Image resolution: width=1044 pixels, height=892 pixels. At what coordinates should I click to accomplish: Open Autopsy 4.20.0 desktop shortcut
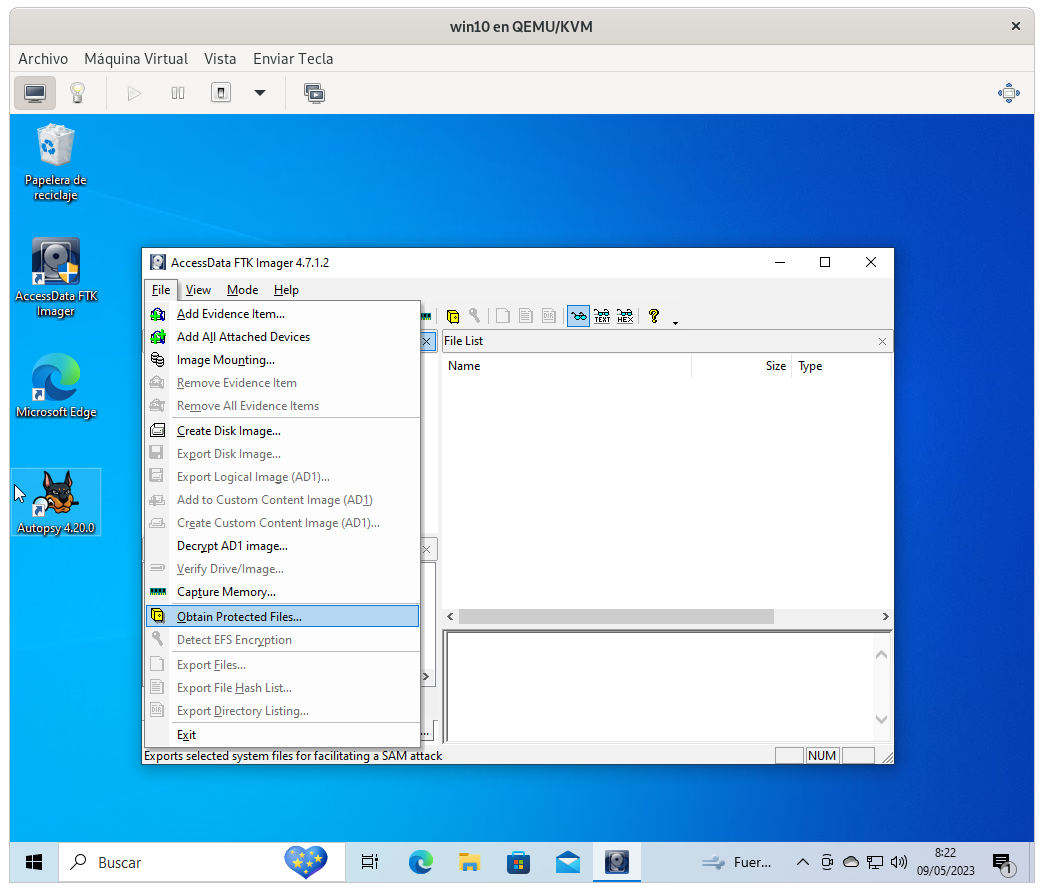pos(56,502)
